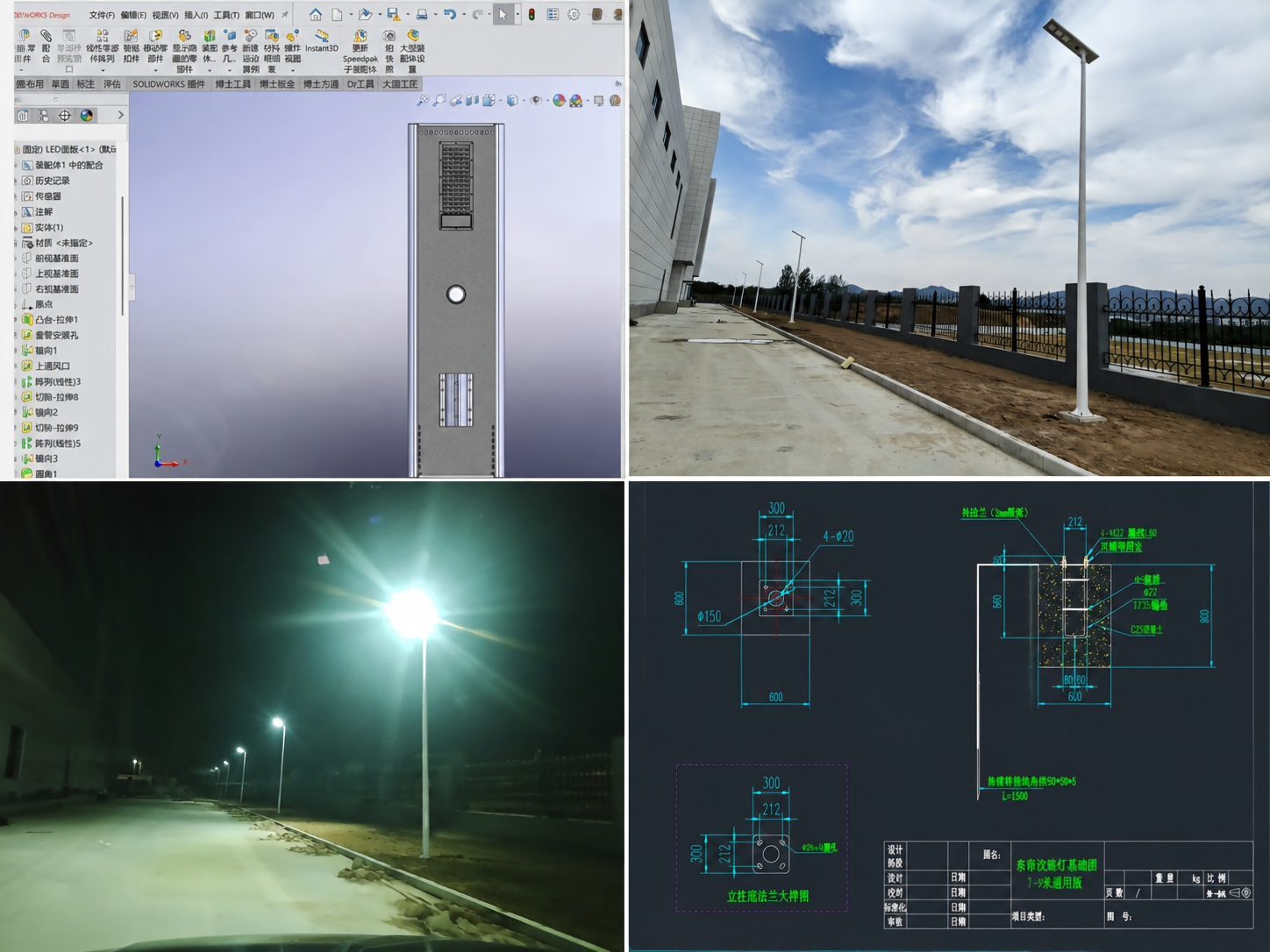
Task: Click the feature panel collapse handle
Action: 132,287
